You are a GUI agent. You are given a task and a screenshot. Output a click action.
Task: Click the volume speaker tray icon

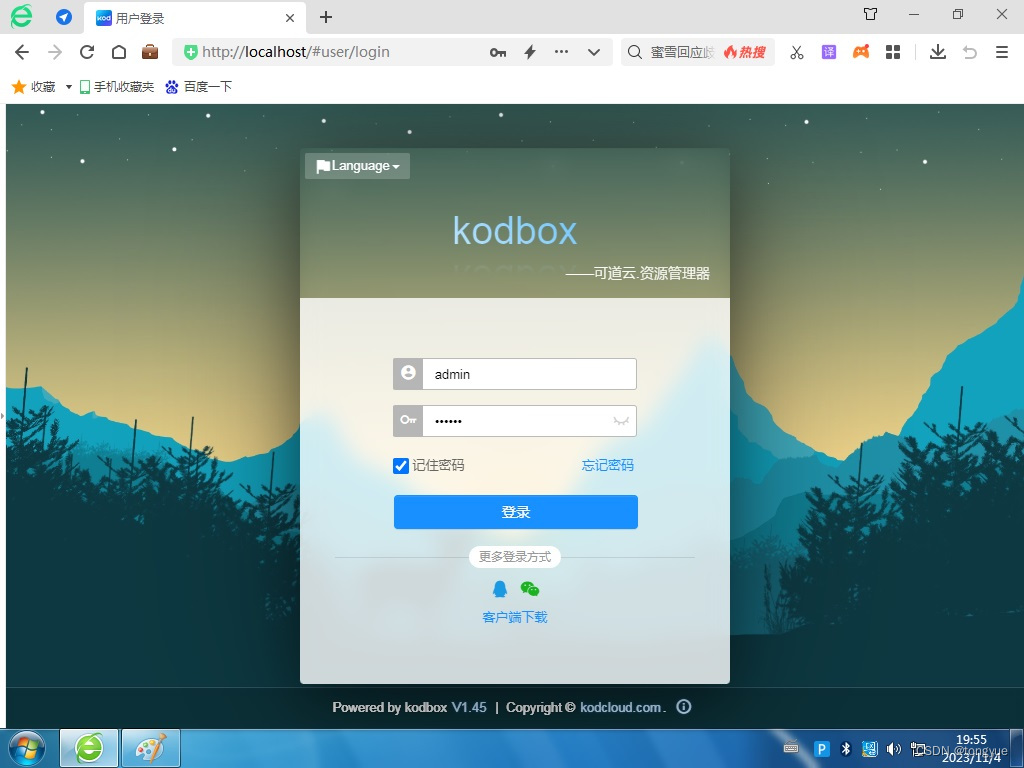point(893,748)
